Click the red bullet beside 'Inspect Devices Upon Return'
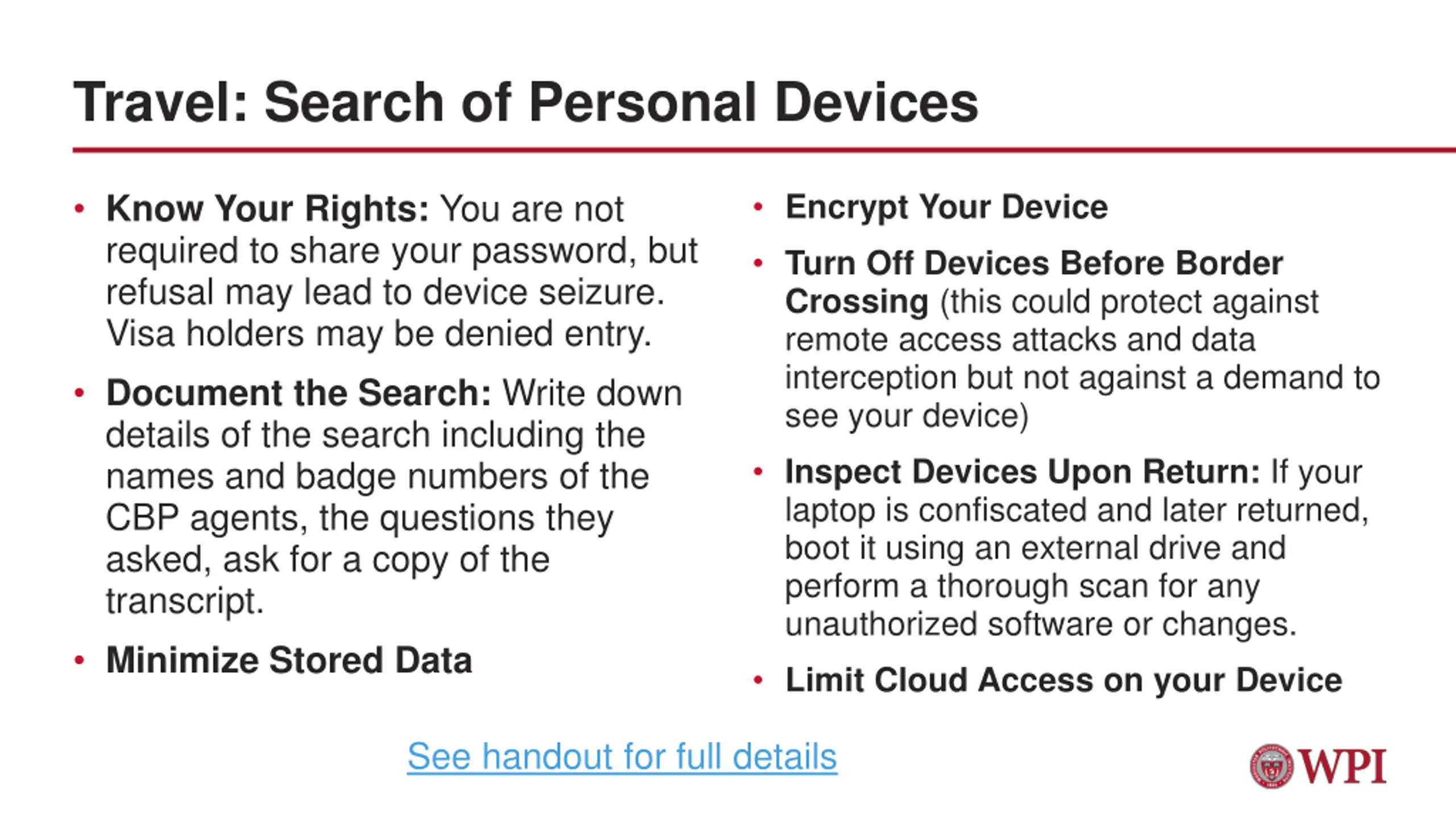 pyautogui.click(x=758, y=471)
